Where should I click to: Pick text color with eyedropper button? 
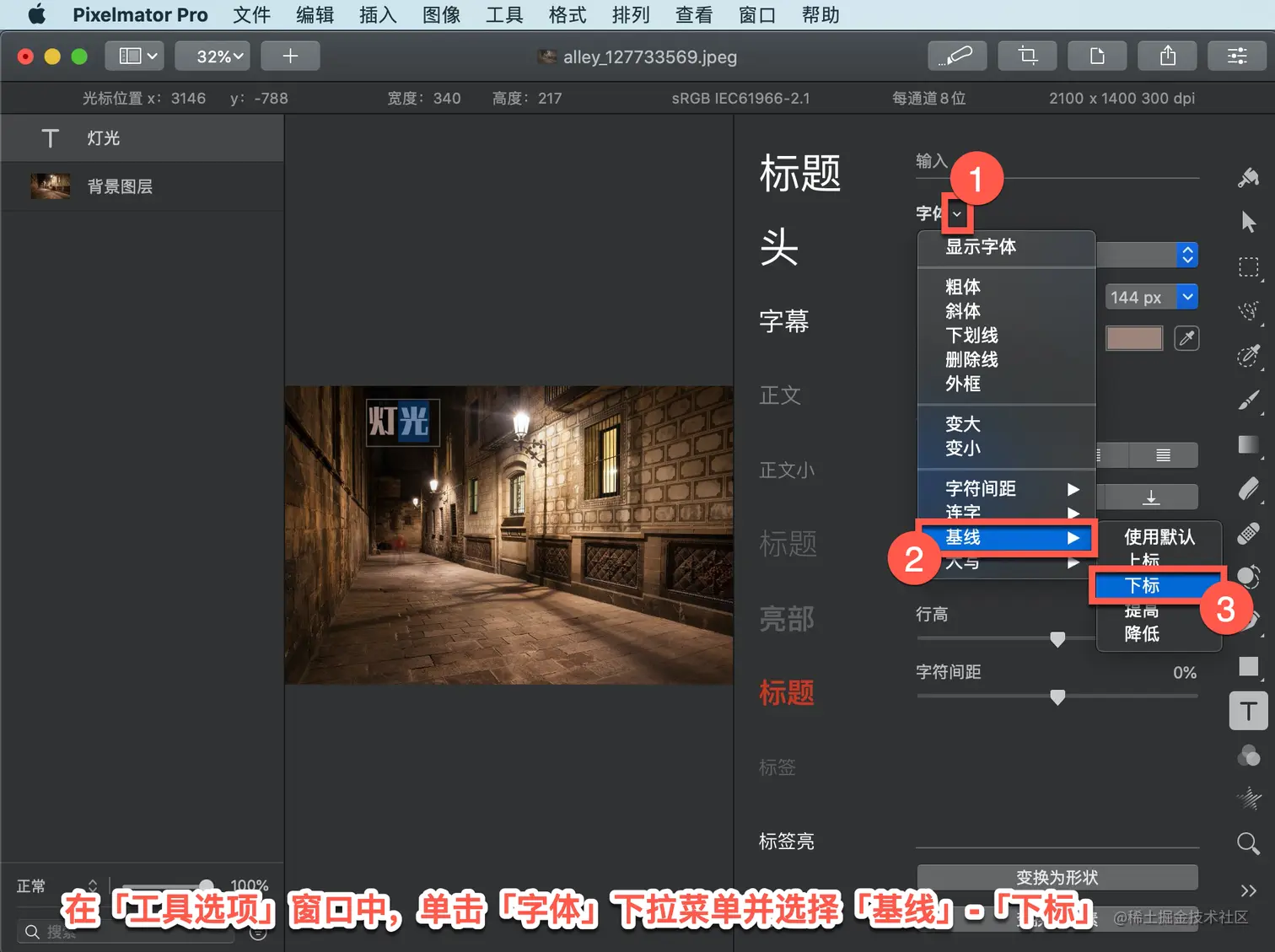1186,338
